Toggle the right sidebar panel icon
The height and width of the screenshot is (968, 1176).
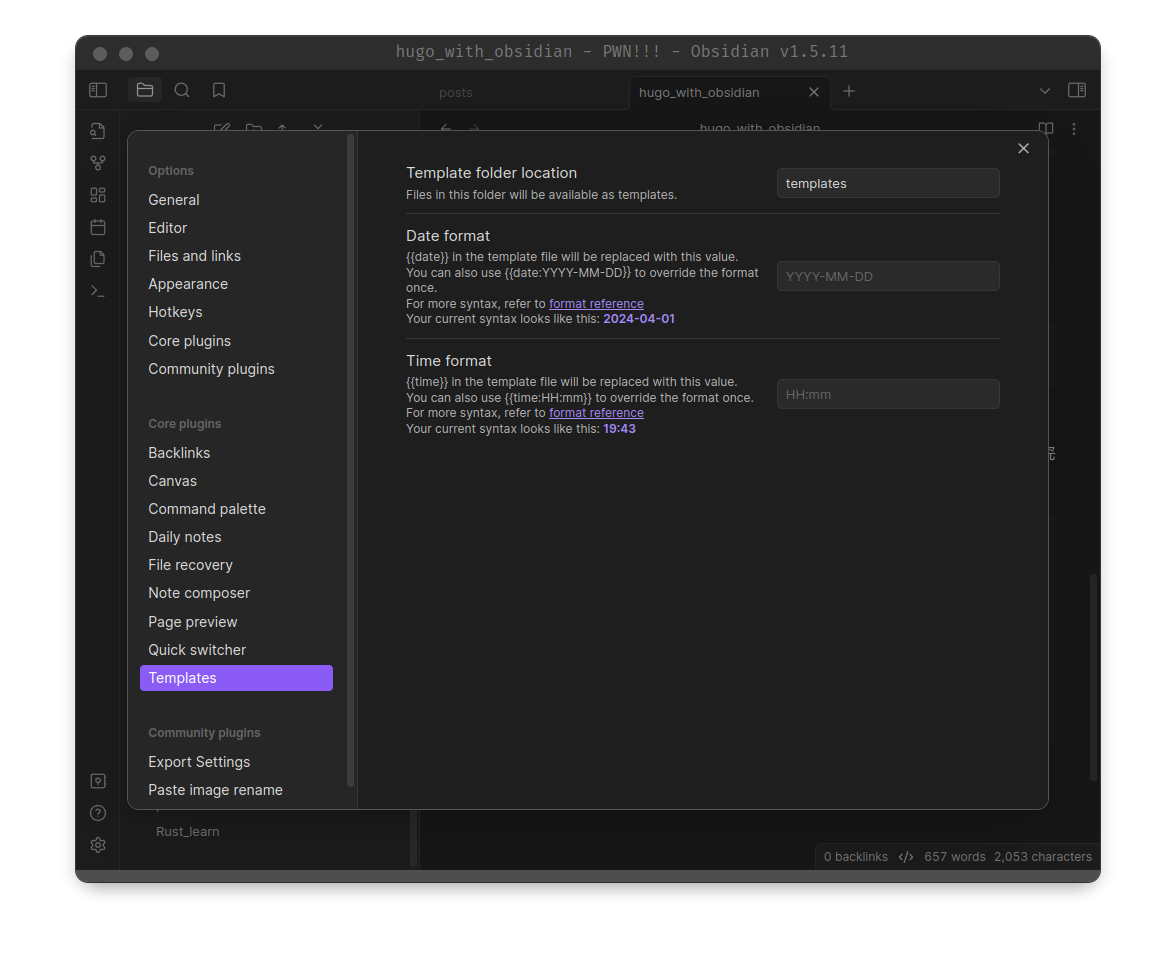click(1077, 90)
